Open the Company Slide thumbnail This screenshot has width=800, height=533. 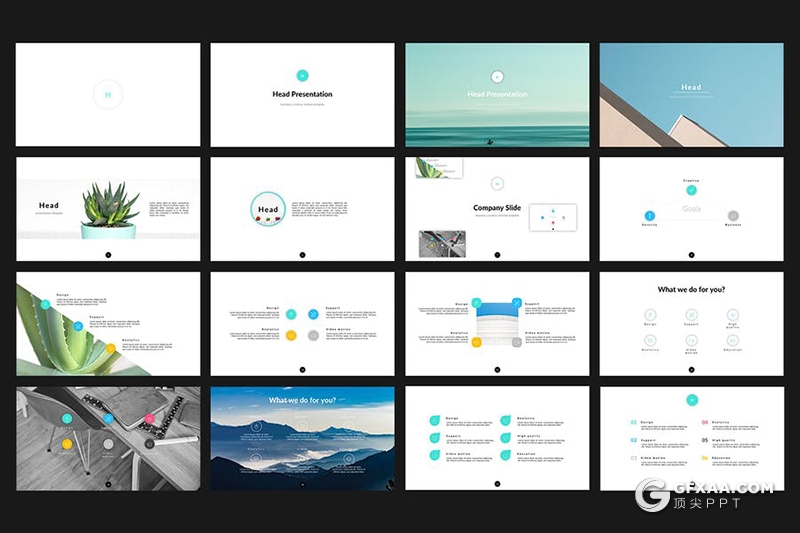(497, 210)
